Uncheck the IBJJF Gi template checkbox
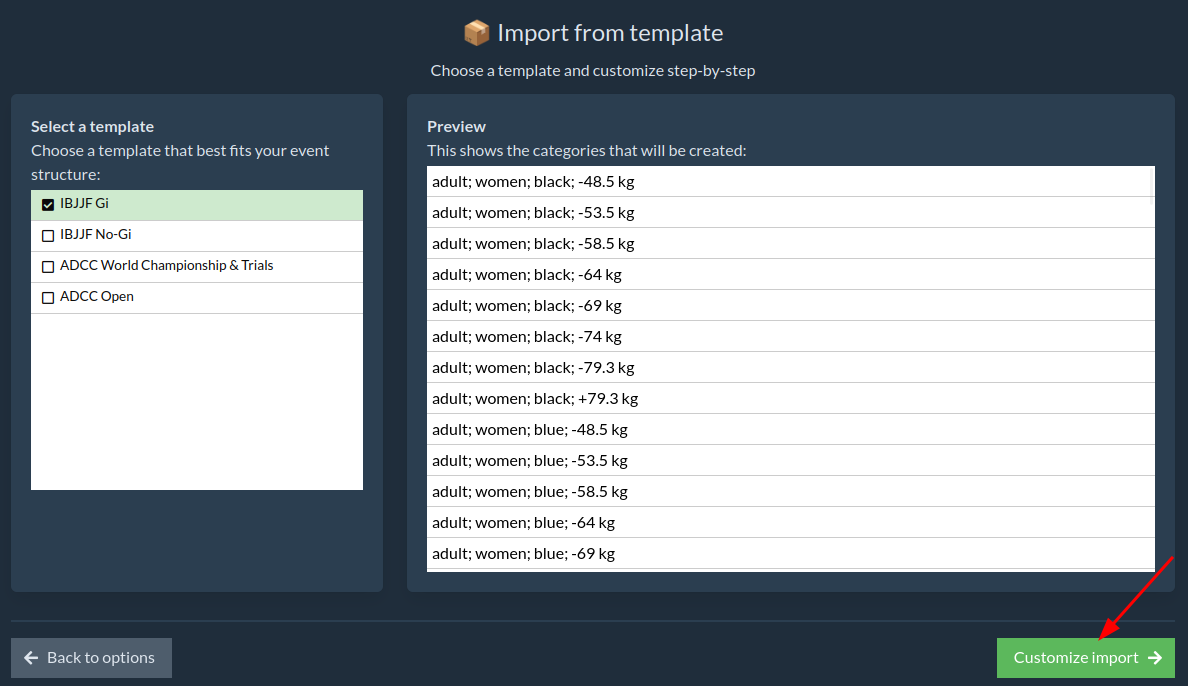This screenshot has width=1188, height=686. (48, 205)
